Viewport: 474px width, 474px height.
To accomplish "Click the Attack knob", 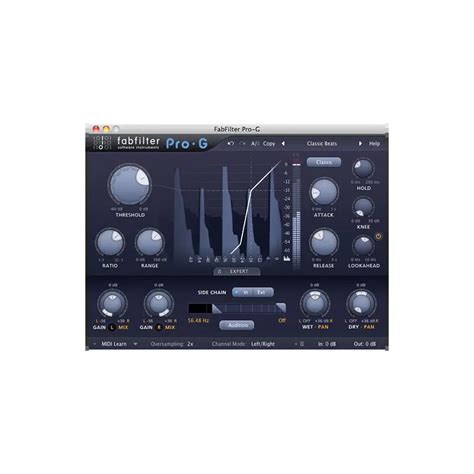I will point(324,192).
